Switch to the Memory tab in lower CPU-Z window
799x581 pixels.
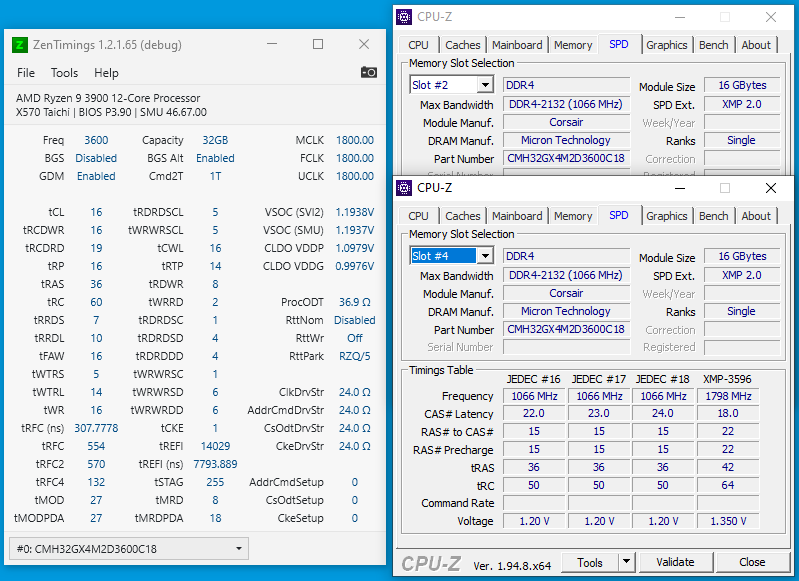coord(572,216)
